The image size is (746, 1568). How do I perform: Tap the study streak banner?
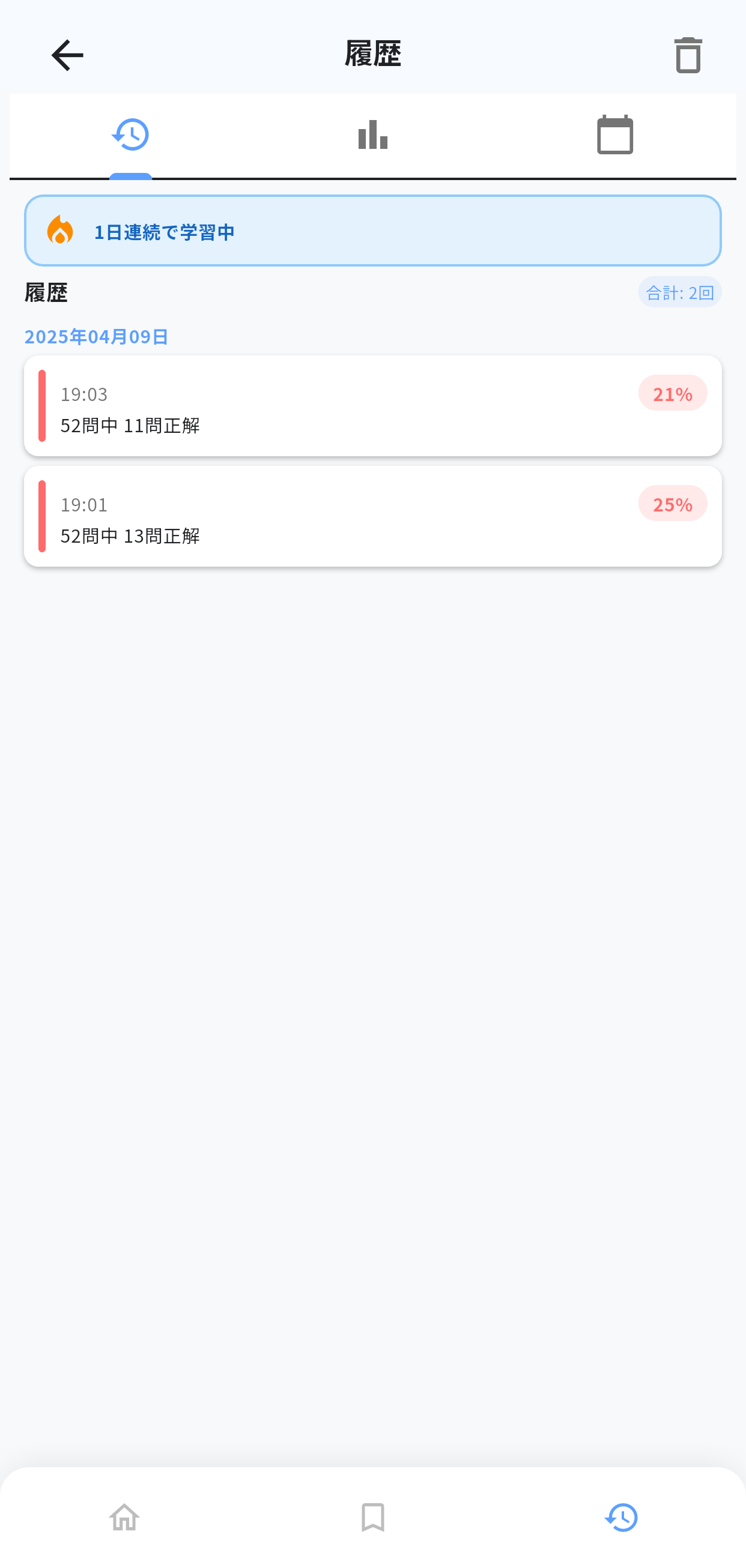[372, 231]
